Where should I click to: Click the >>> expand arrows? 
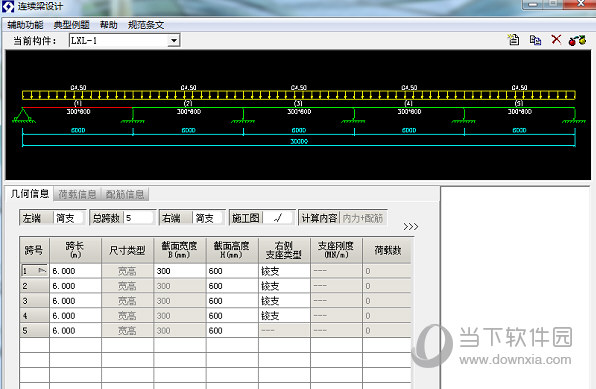411,227
